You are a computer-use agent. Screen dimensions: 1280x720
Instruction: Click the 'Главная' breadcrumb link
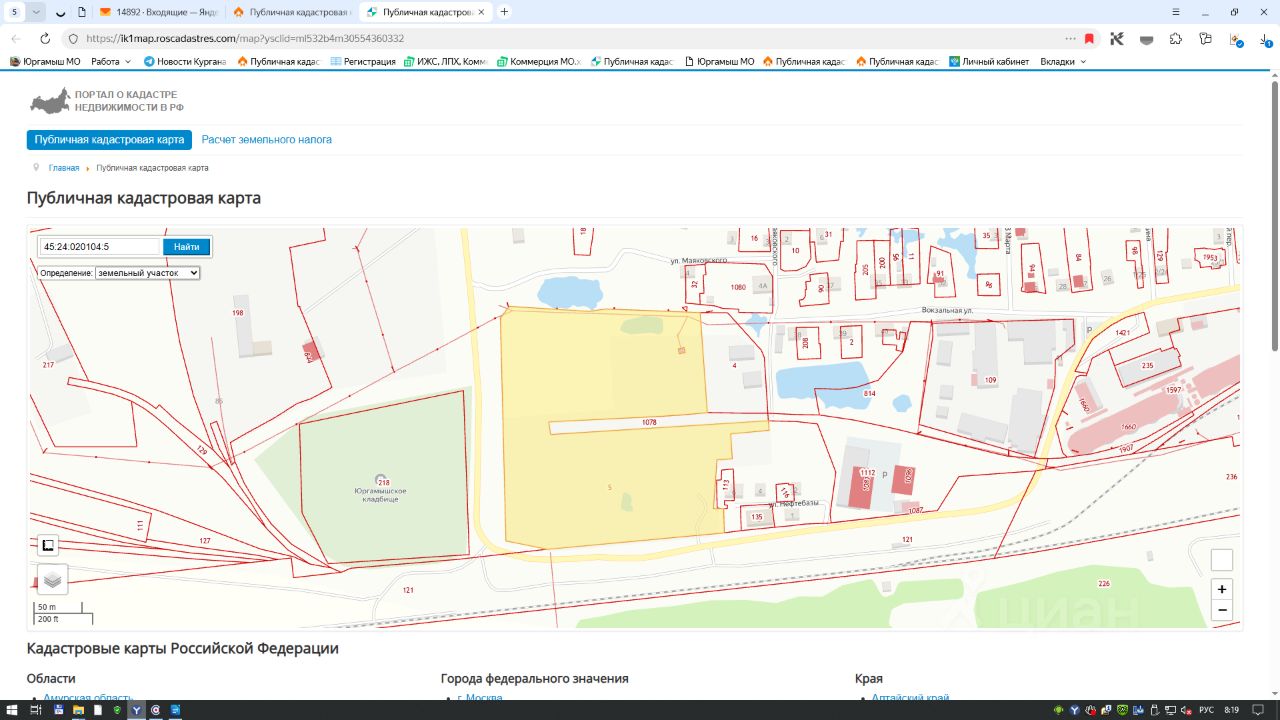coord(64,168)
